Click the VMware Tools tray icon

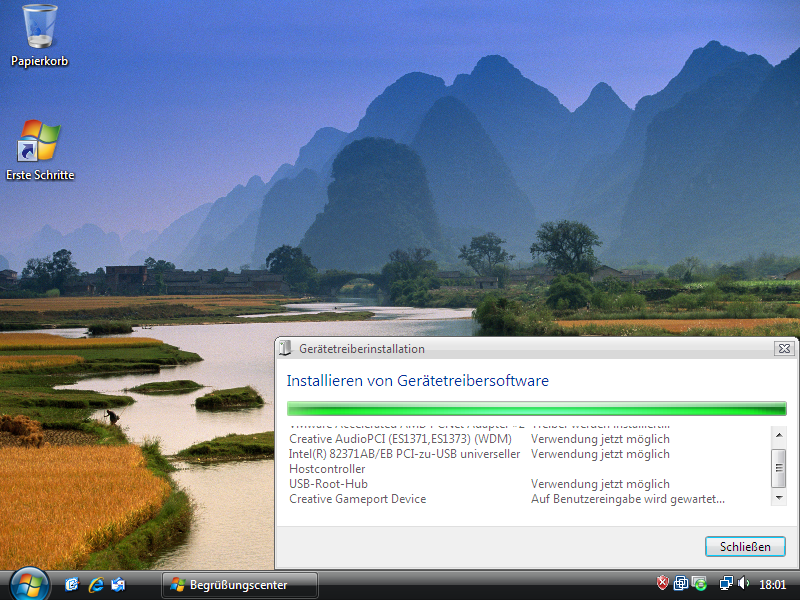[x=680, y=583]
